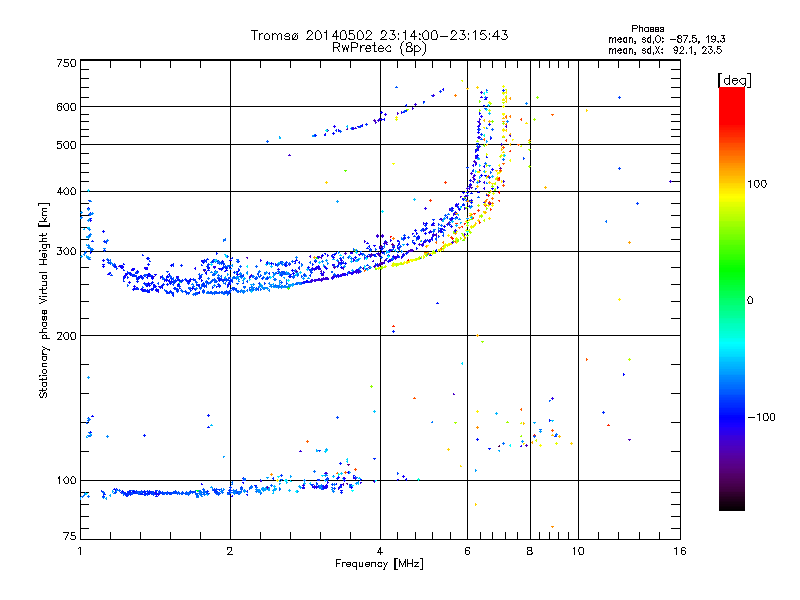
Task: Click the 'Stationary phase Virtual Height [km]' axis title
Action: [x=44, y=300]
